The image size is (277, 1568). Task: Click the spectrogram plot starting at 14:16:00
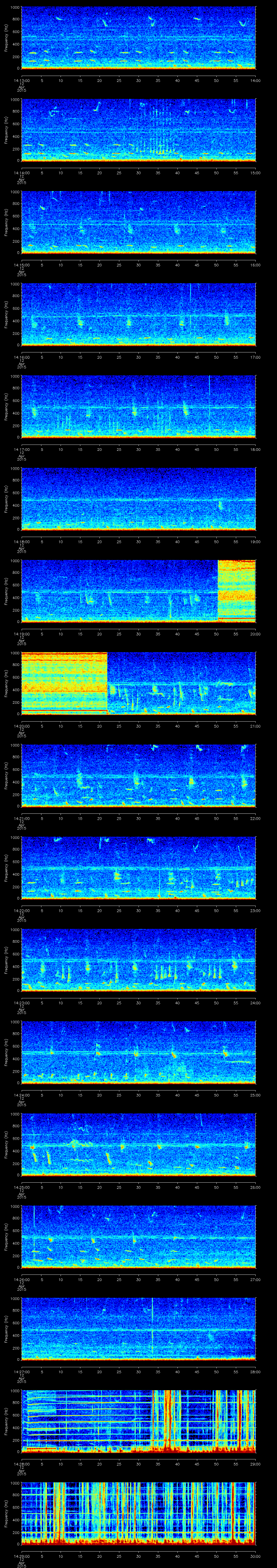(x=138, y=314)
